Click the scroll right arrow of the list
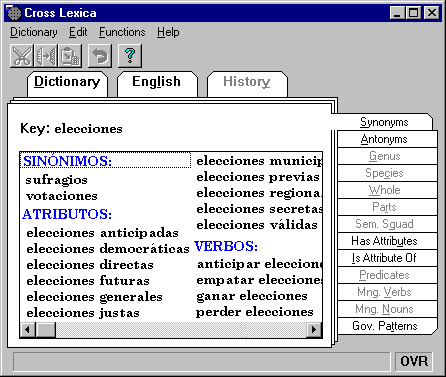The image size is (446, 377). (x=314, y=330)
